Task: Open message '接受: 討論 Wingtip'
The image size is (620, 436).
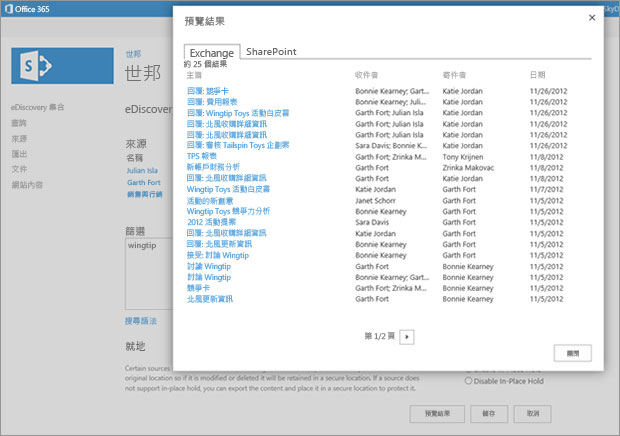Action: 218,255
